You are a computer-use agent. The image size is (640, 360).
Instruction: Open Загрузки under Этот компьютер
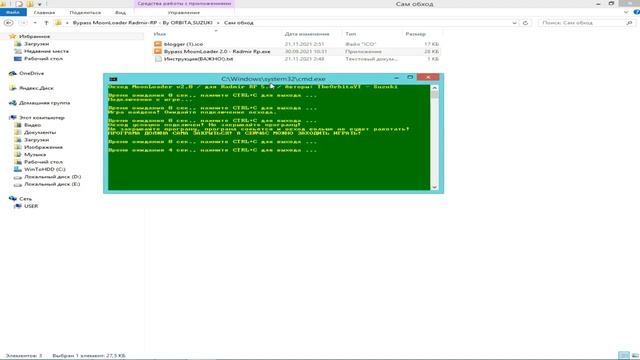[36, 140]
